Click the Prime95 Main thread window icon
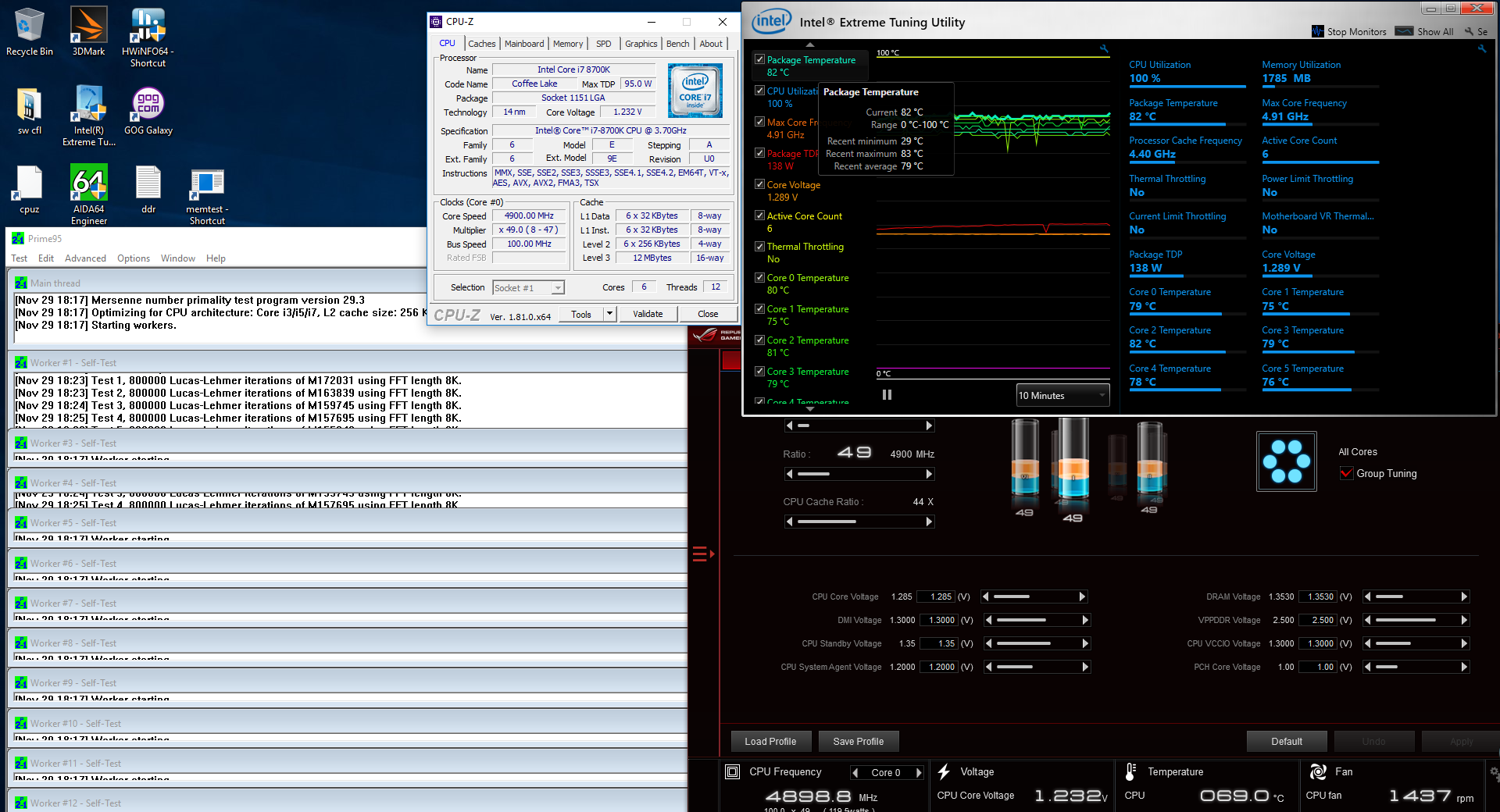Image resolution: width=1500 pixels, height=812 pixels. [21, 283]
